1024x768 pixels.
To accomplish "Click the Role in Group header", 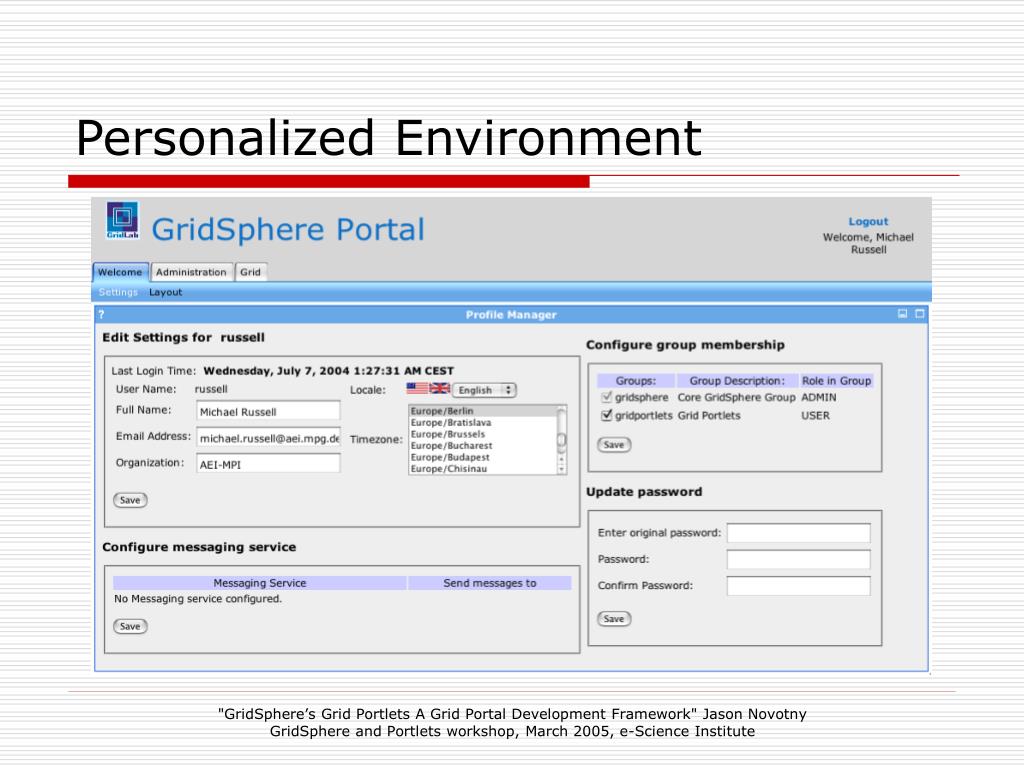I will click(x=837, y=381).
